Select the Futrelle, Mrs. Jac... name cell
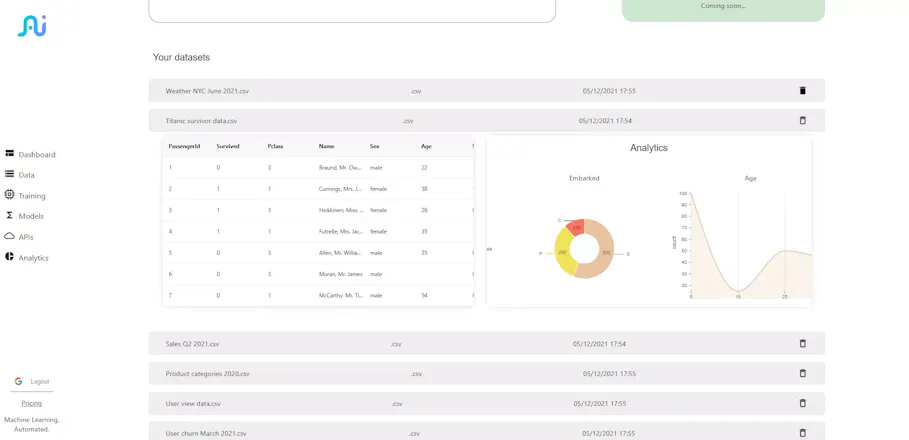 [341, 231]
